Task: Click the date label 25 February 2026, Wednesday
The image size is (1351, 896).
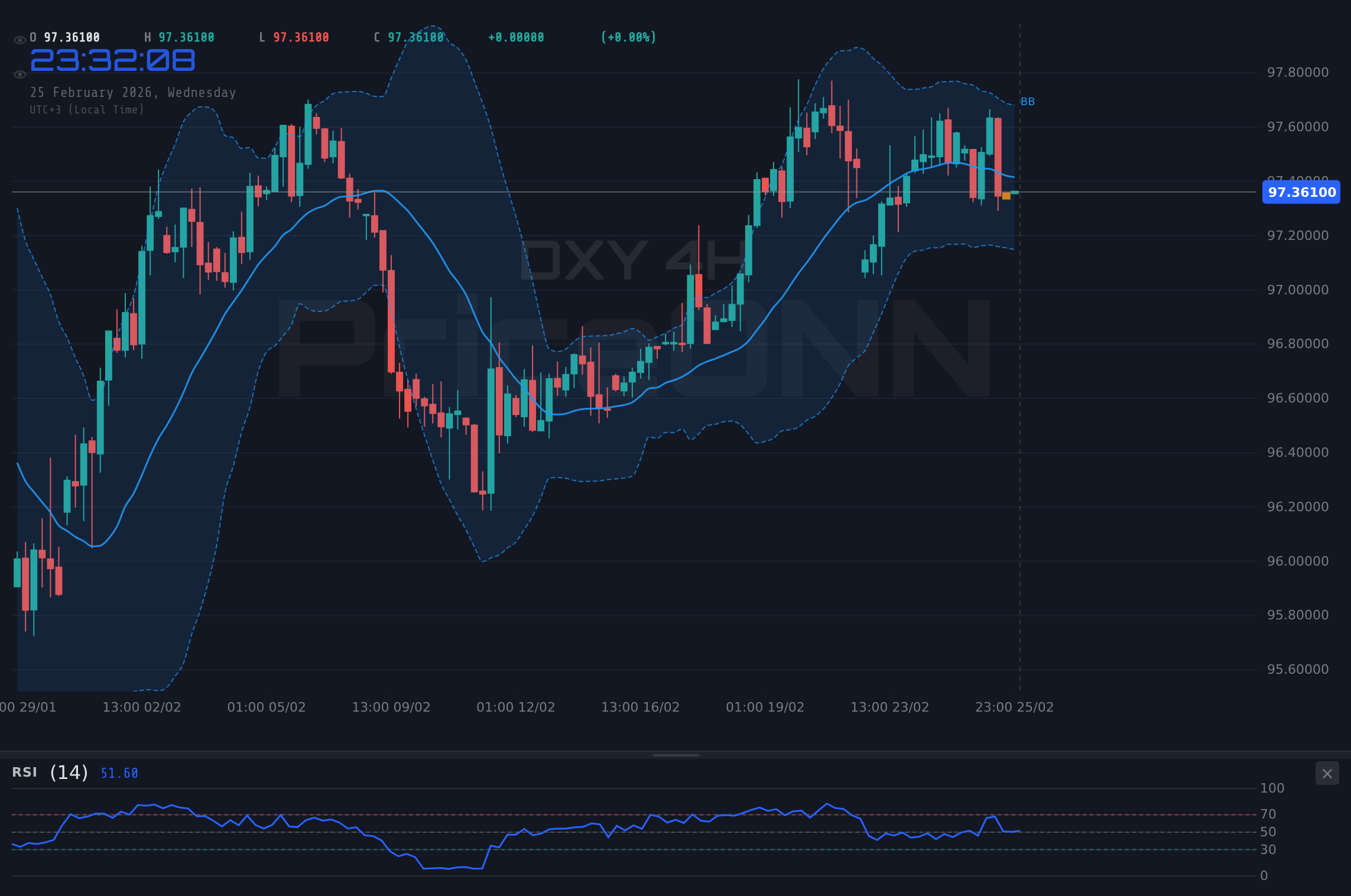Action: [x=132, y=92]
